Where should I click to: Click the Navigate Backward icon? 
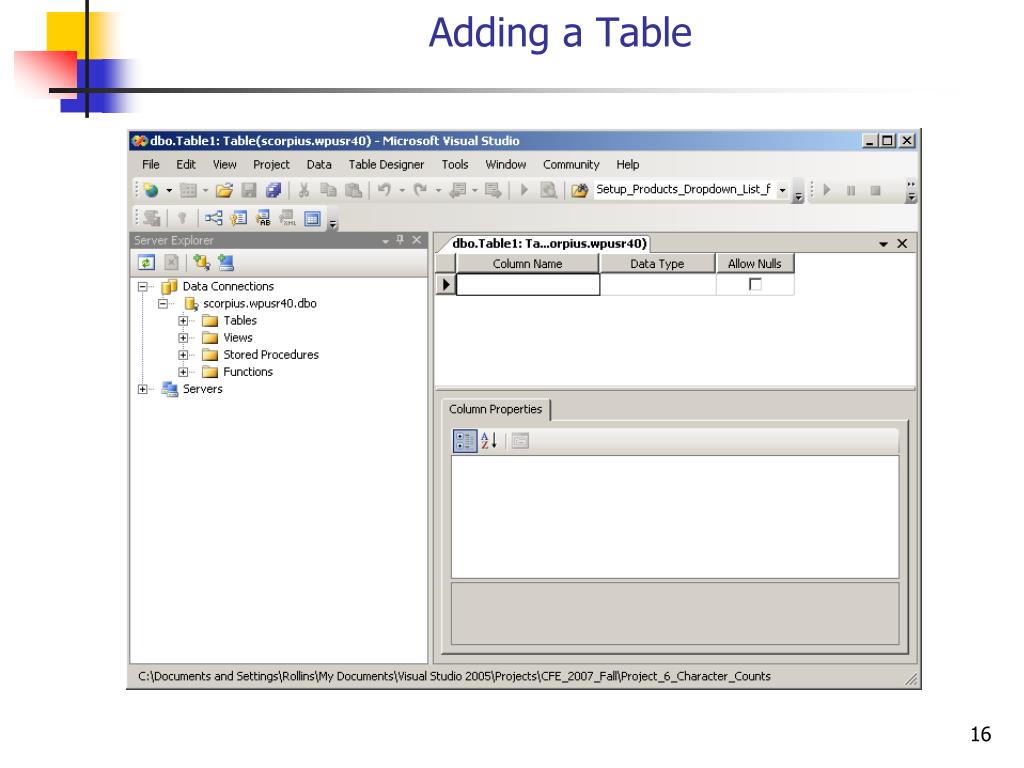[458, 190]
